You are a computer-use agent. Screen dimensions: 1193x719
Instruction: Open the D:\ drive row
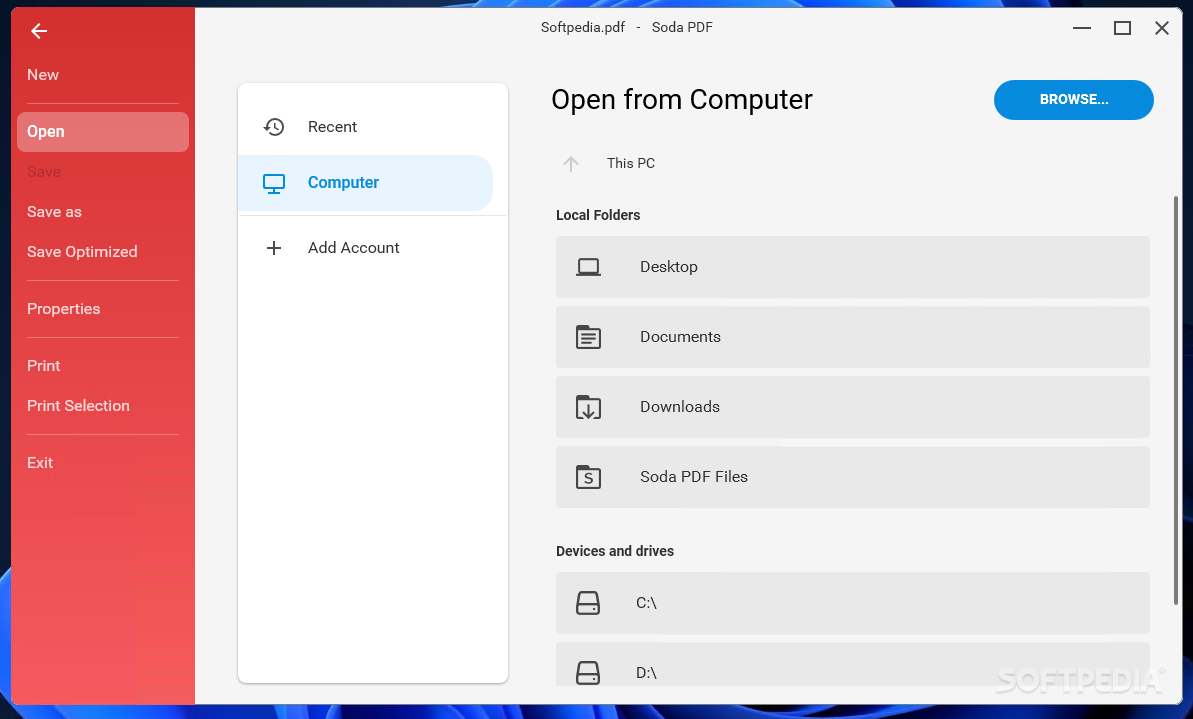click(x=852, y=664)
